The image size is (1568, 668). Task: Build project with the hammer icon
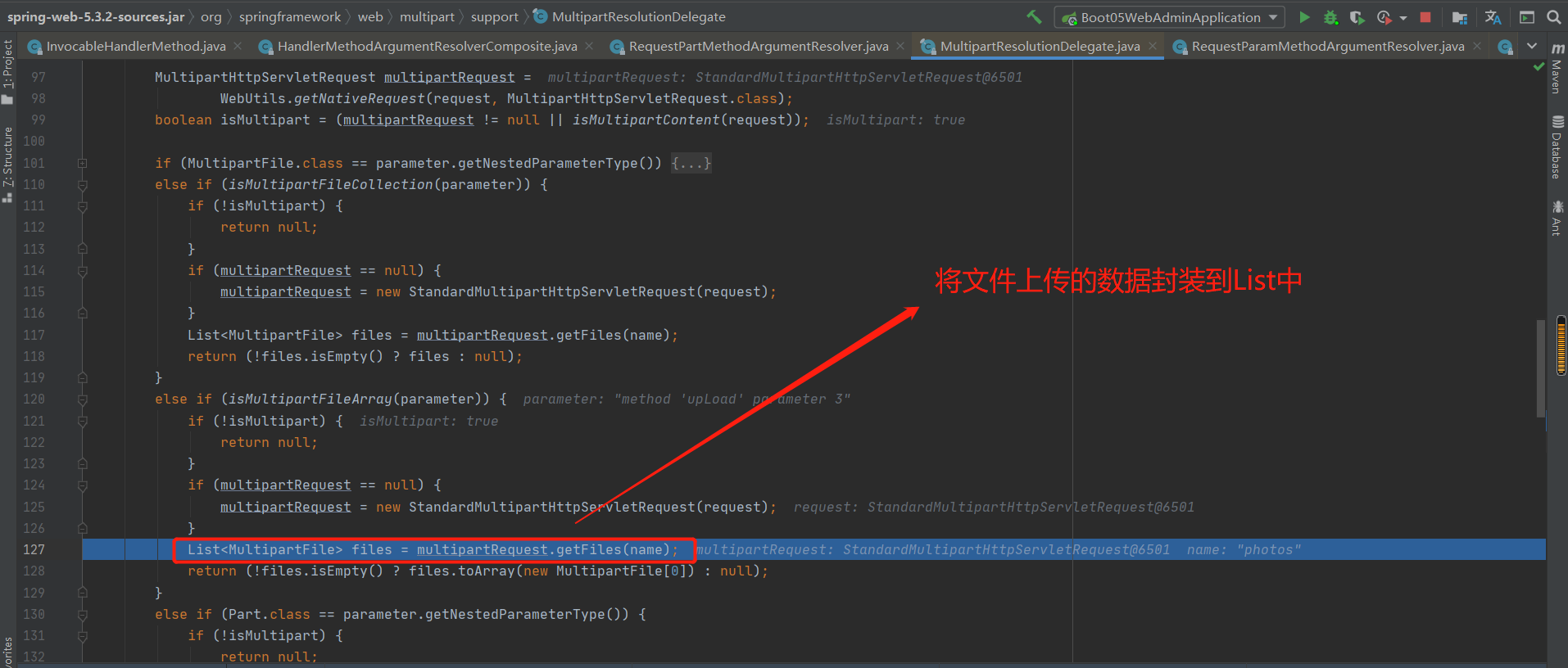coord(1034,16)
